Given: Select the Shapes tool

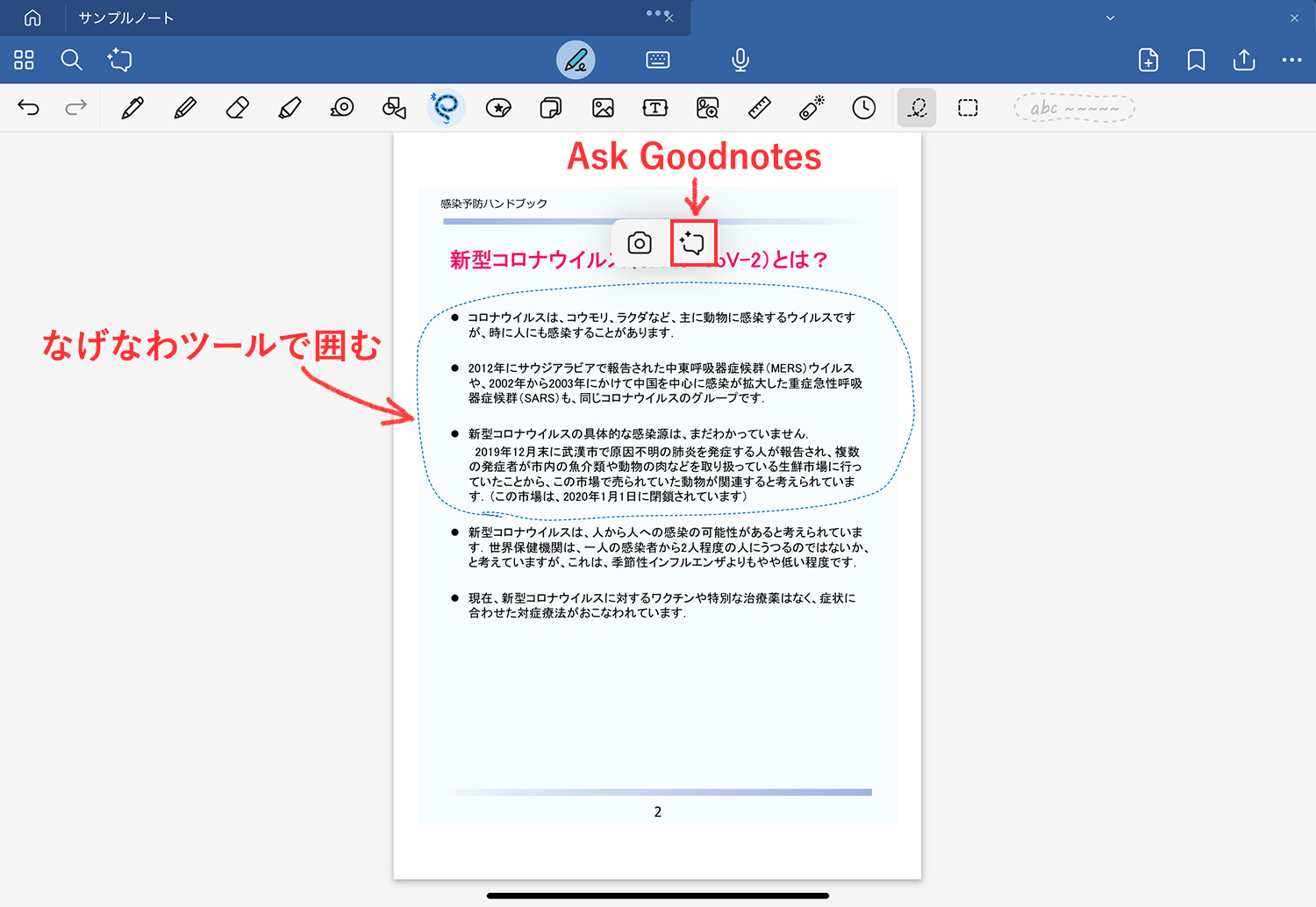Looking at the screenshot, I should tap(394, 108).
